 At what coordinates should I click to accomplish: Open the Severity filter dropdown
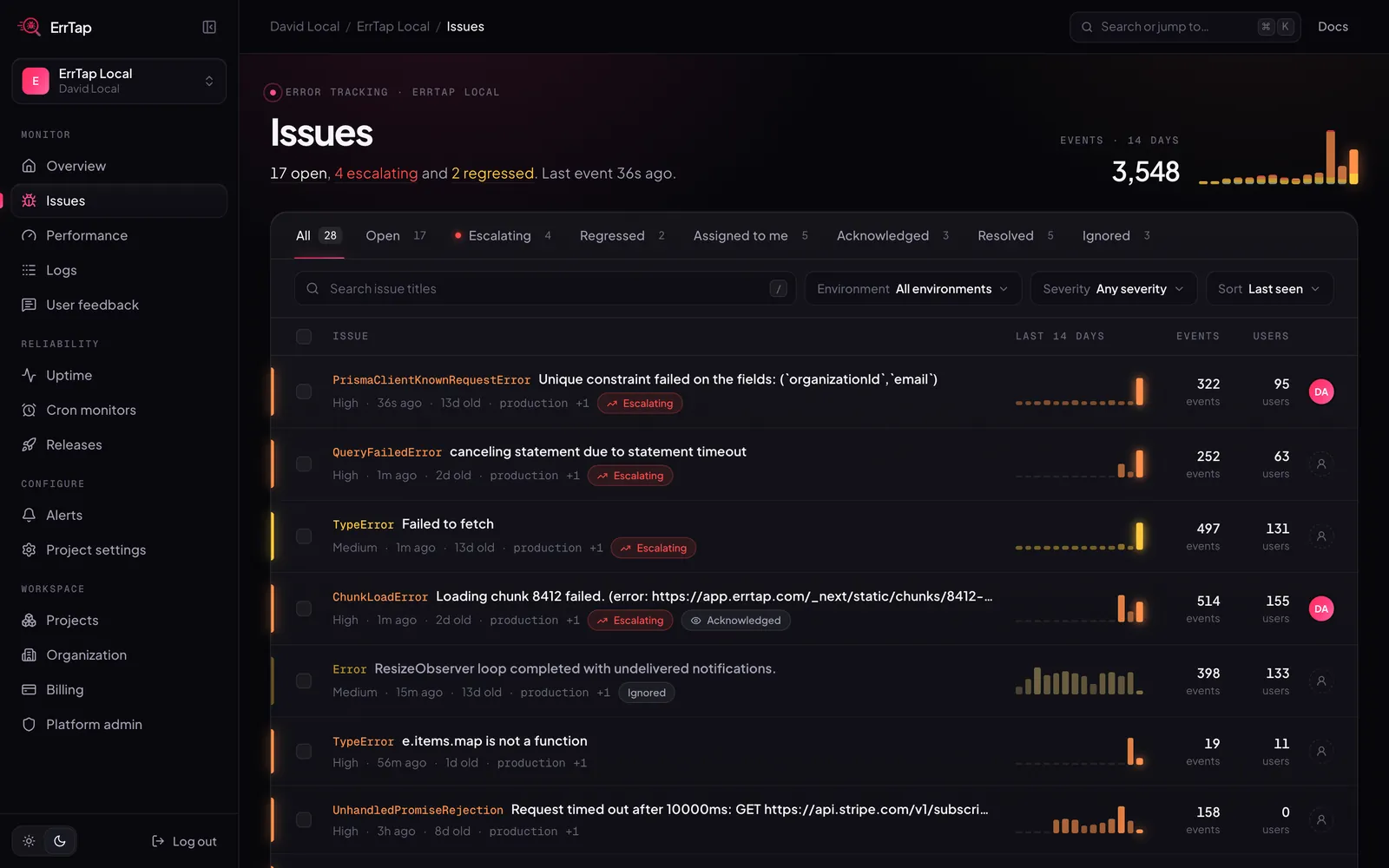(1114, 288)
